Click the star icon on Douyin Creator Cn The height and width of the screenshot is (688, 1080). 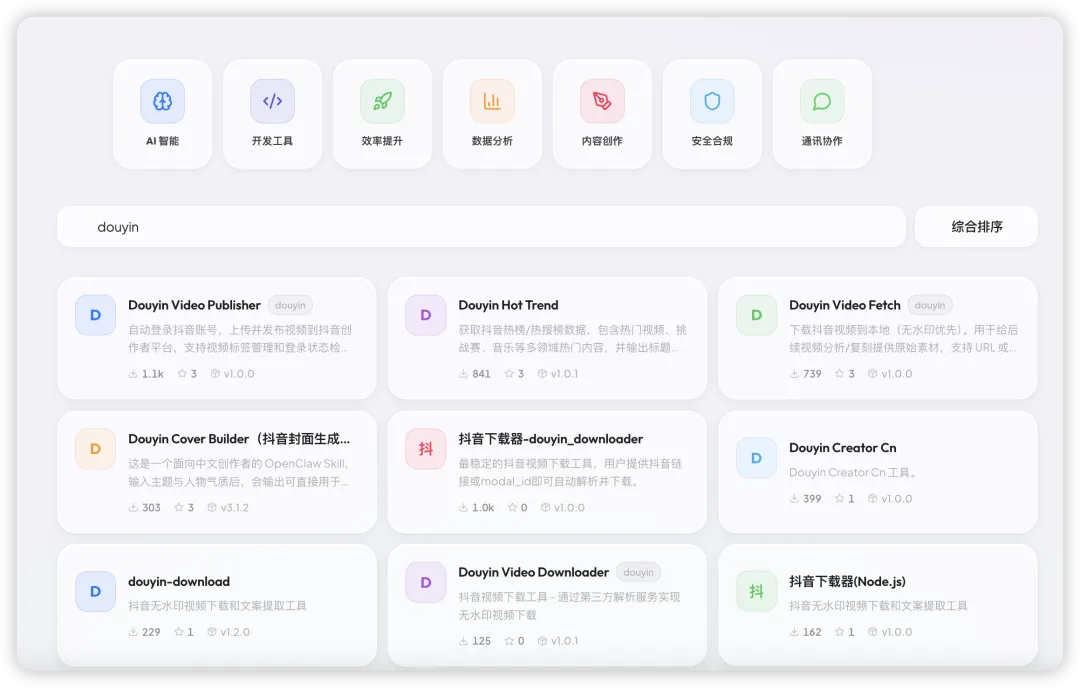pyautogui.click(x=840, y=499)
